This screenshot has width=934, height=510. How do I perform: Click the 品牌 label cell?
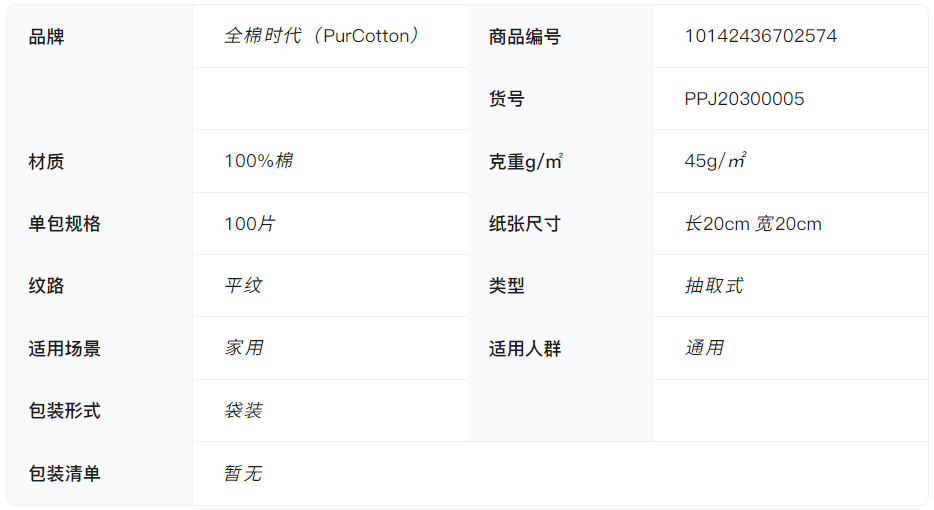(47, 37)
